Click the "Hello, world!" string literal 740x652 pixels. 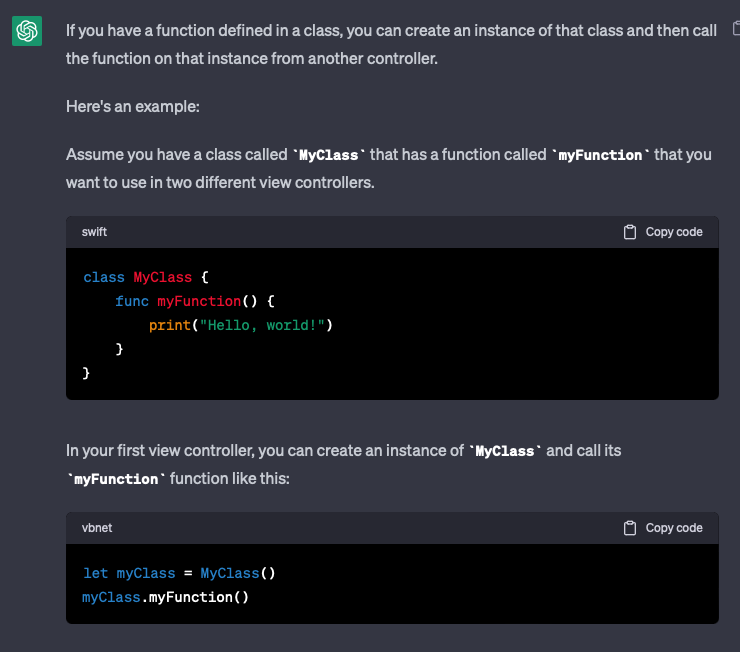261,325
